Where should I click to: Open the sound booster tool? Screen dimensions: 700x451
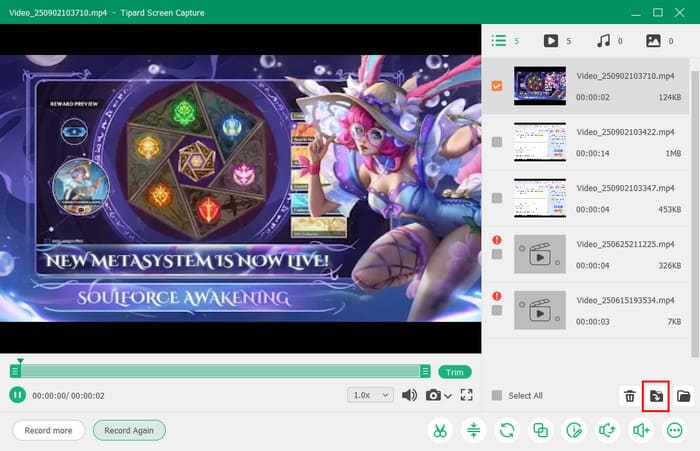pos(640,430)
